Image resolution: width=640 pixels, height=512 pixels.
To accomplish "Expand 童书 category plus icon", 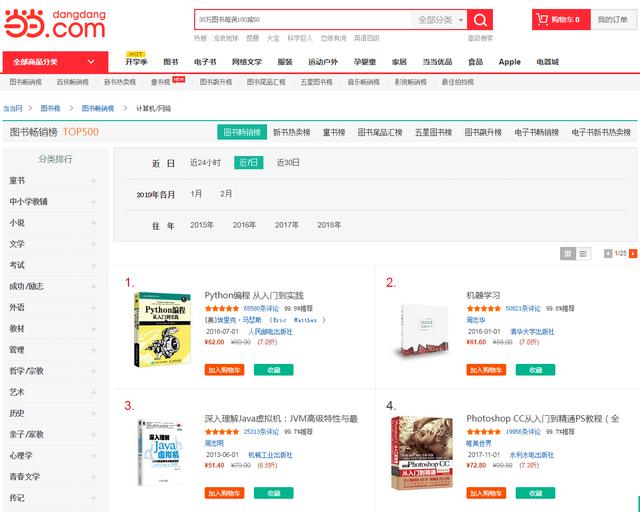I will (x=93, y=181).
